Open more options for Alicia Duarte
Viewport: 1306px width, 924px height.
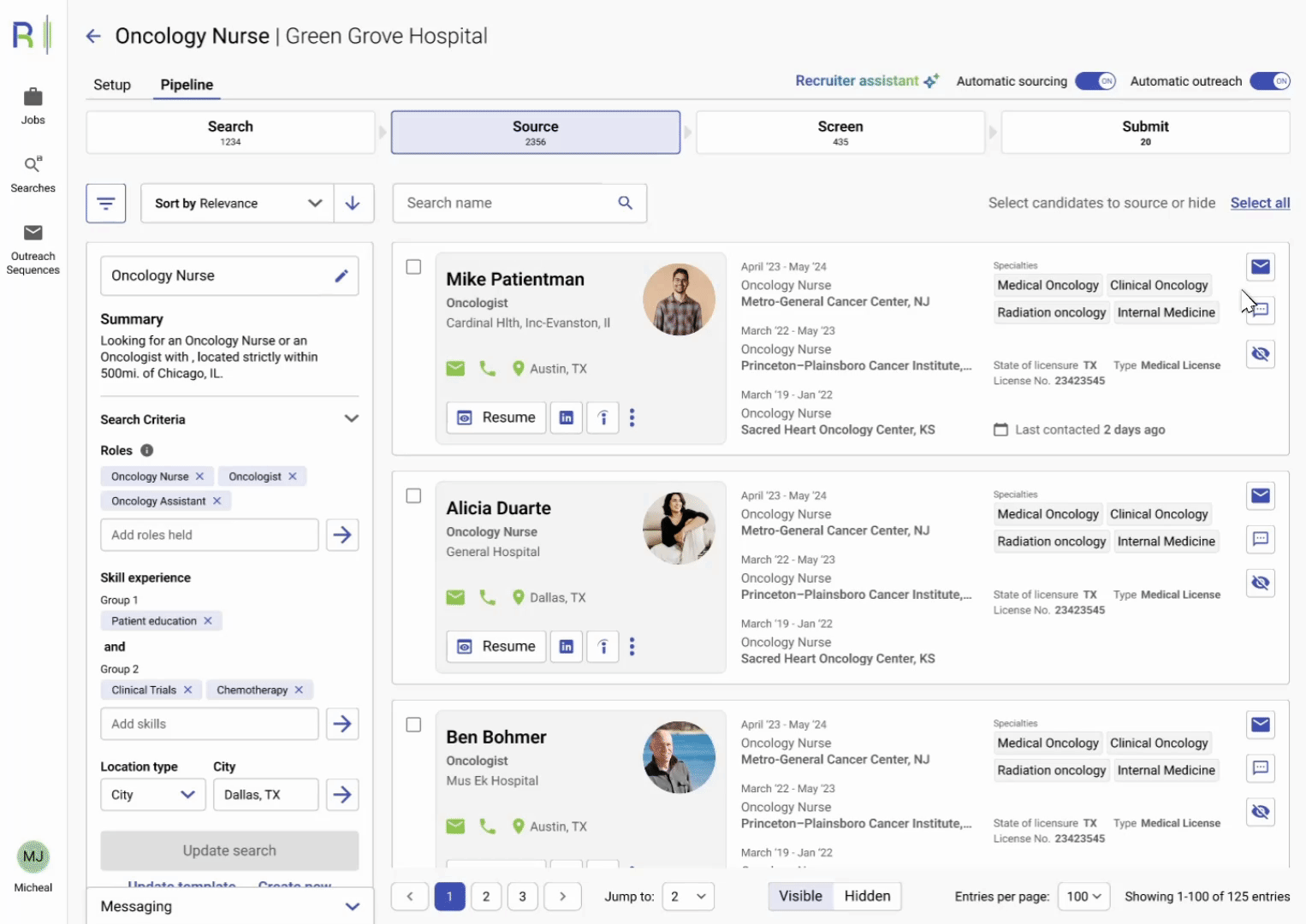point(632,647)
